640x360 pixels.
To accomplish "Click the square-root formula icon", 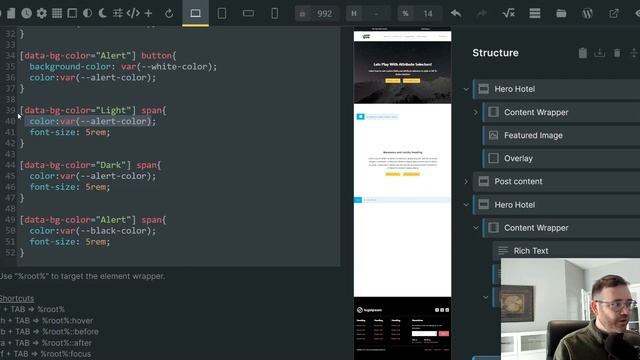I will click(x=508, y=13).
